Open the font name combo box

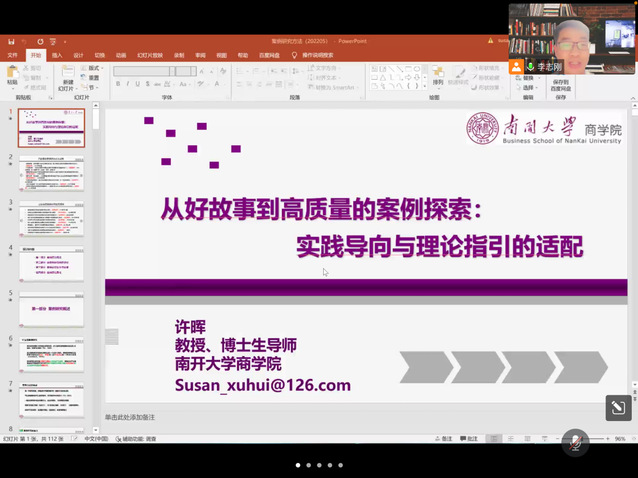(x=140, y=71)
